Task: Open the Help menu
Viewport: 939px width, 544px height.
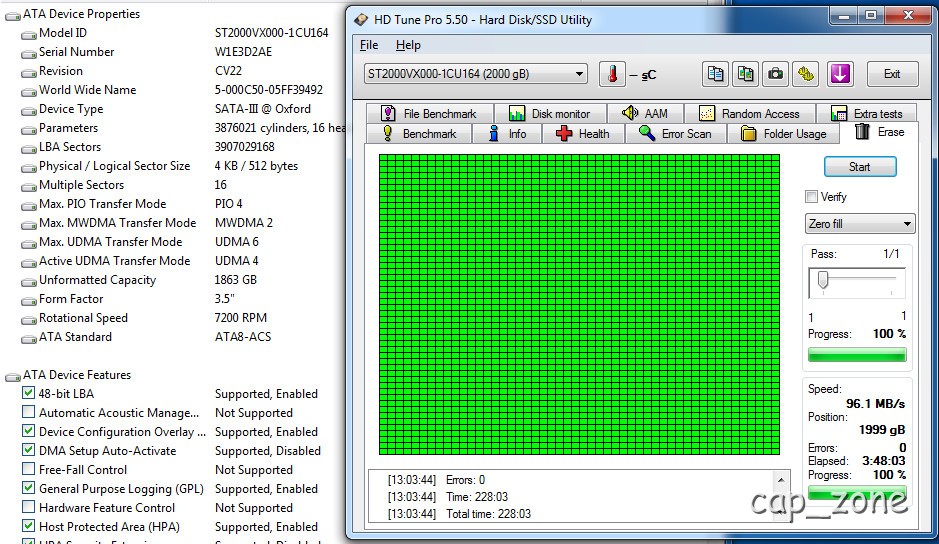Action: [408, 45]
